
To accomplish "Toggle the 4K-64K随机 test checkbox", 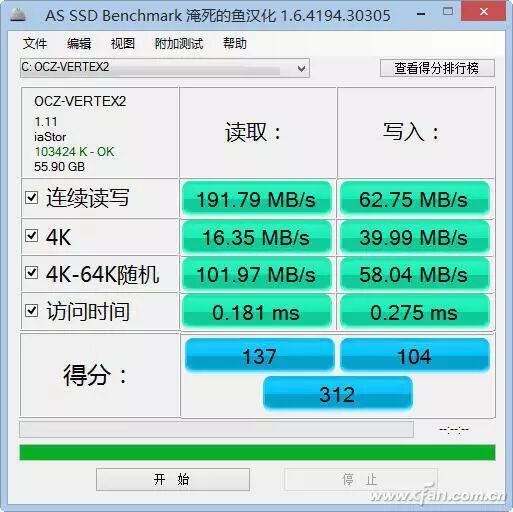I will pyautogui.click(x=32, y=272).
